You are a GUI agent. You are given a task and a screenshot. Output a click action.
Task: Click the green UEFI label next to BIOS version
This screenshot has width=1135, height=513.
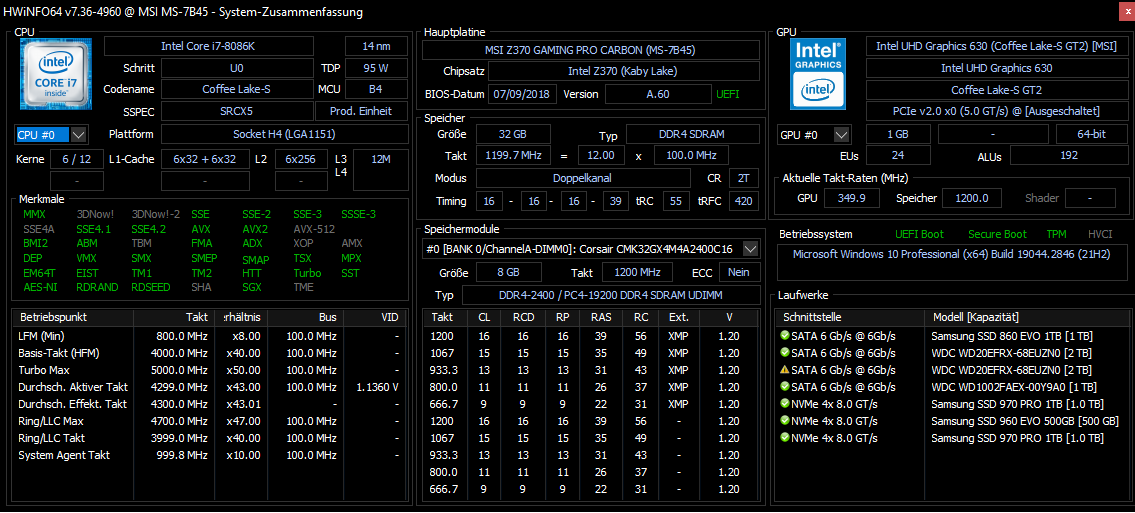click(x=728, y=95)
